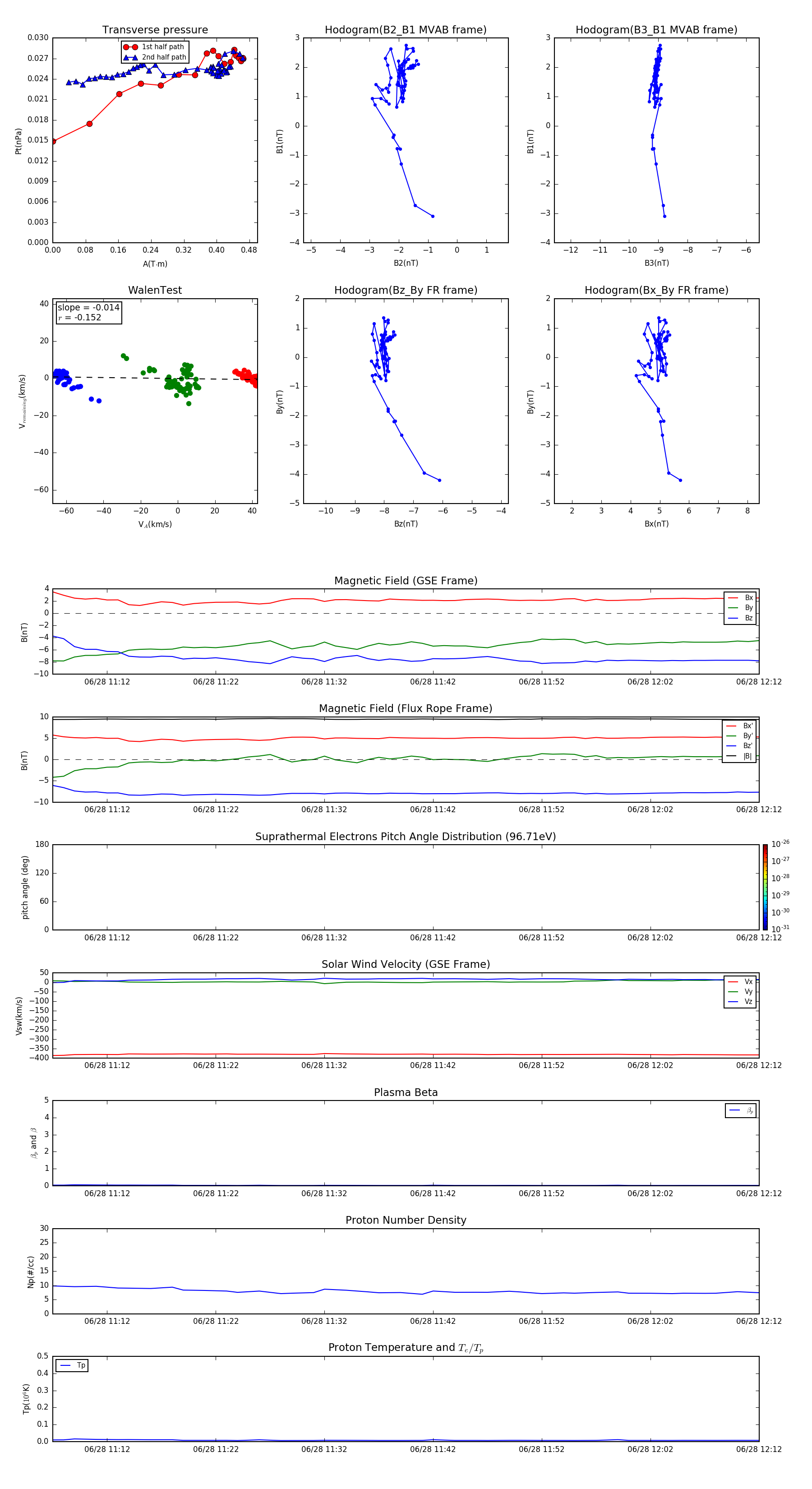
Task: Click the 'Proton Temperature and Te/Tp' title
Action: coord(406,1348)
